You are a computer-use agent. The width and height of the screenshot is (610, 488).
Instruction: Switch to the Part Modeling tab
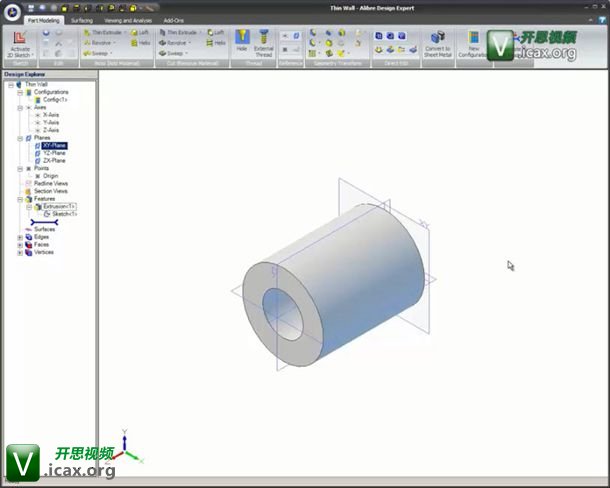(44, 20)
